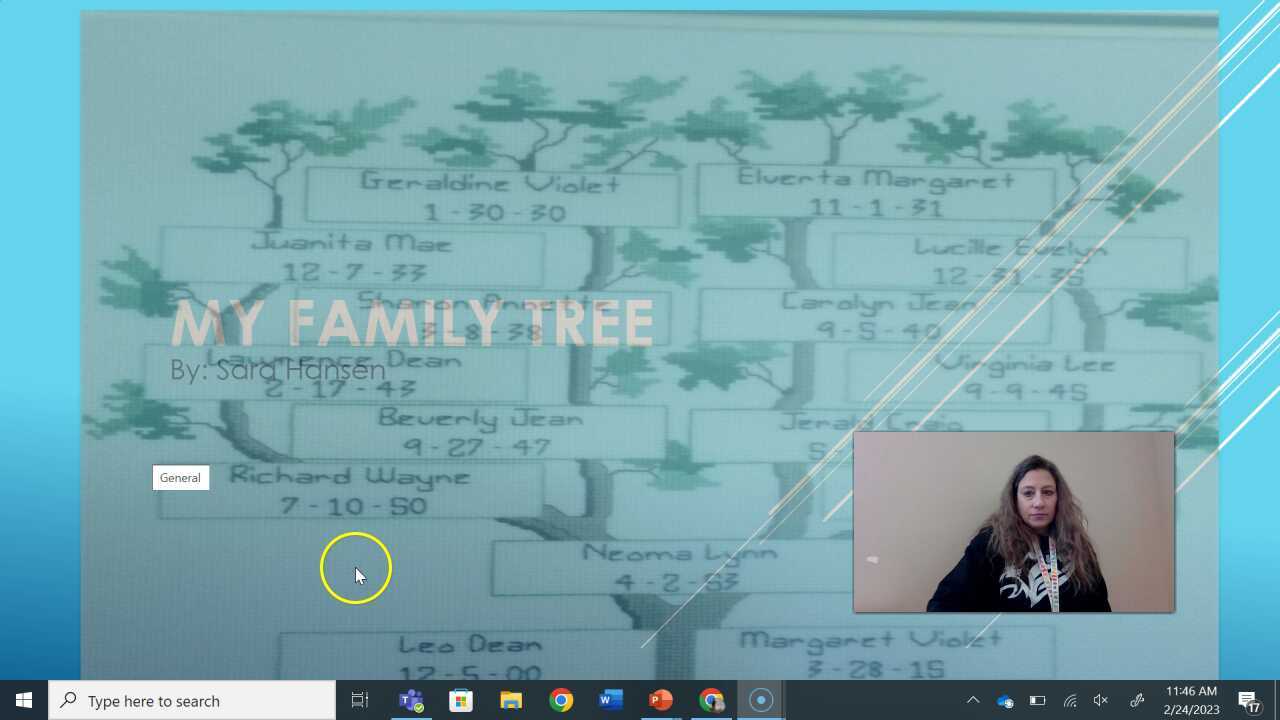Click the General section label
Viewport: 1280px width, 720px height.
point(180,477)
